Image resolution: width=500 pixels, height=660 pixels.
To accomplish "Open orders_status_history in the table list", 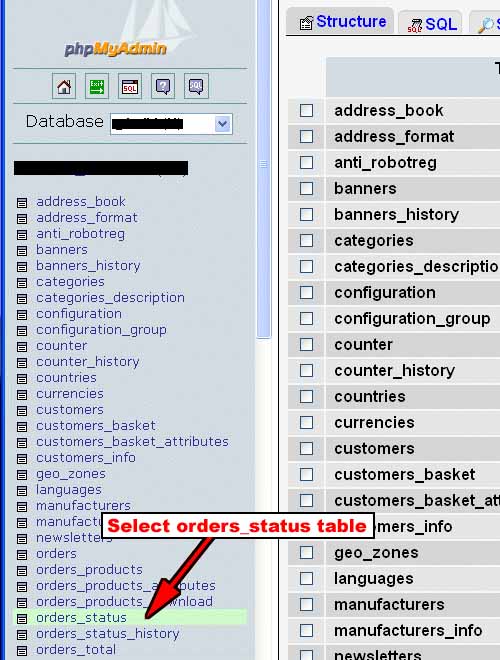I will (x=108, y=633).
